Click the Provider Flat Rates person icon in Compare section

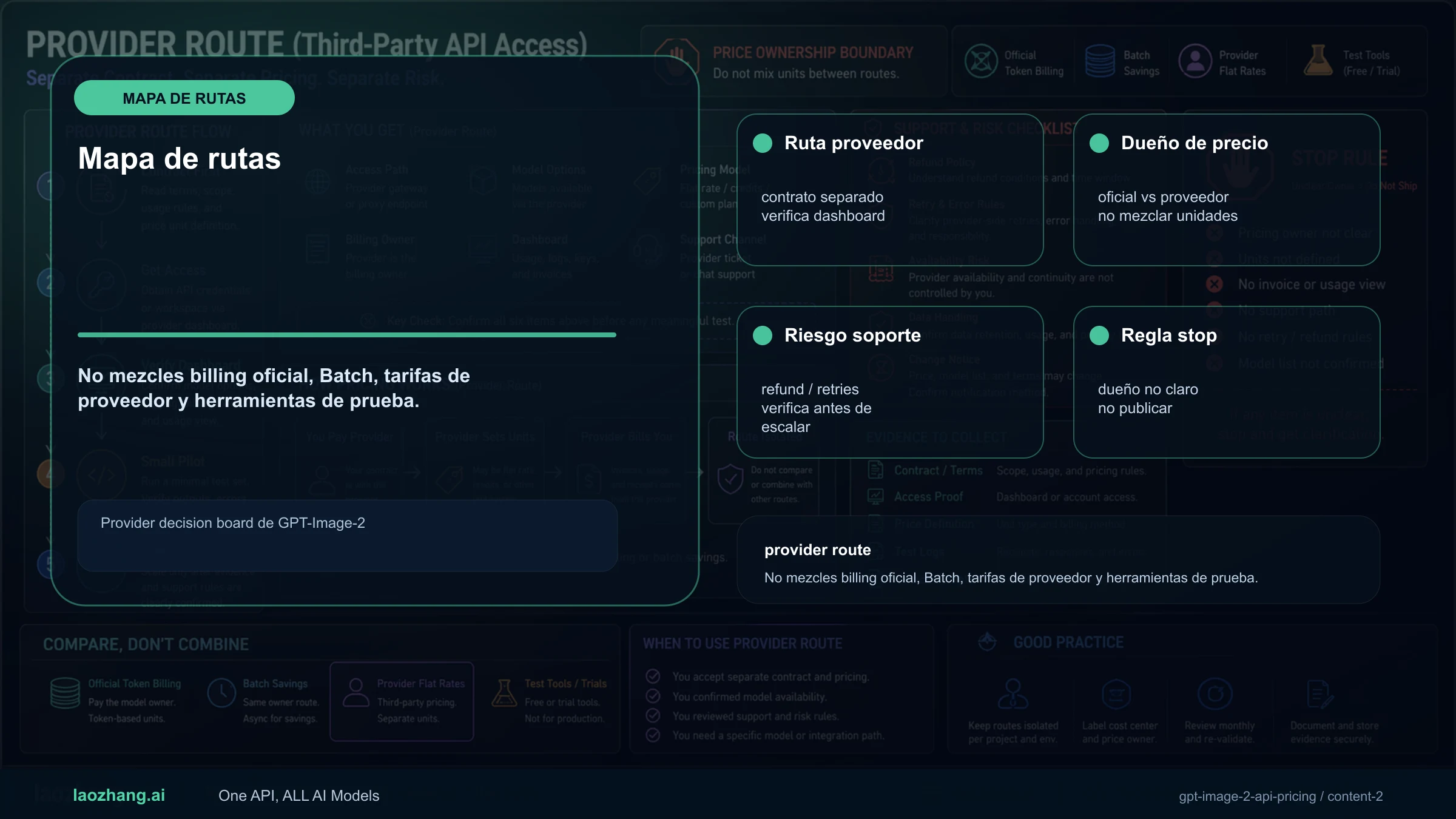[x=356, y=693]
